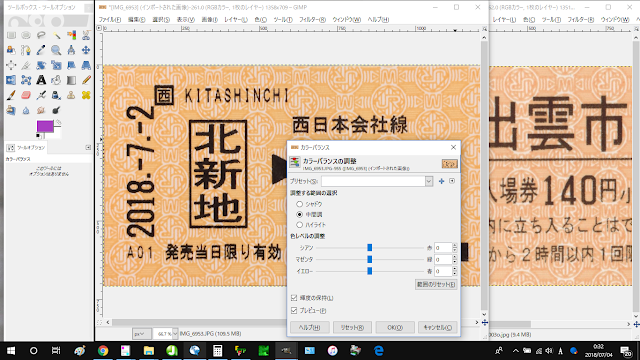Select the Foreground Select tool
The image size is (640, 360).
pyautogui.click(x=11, y=50)
